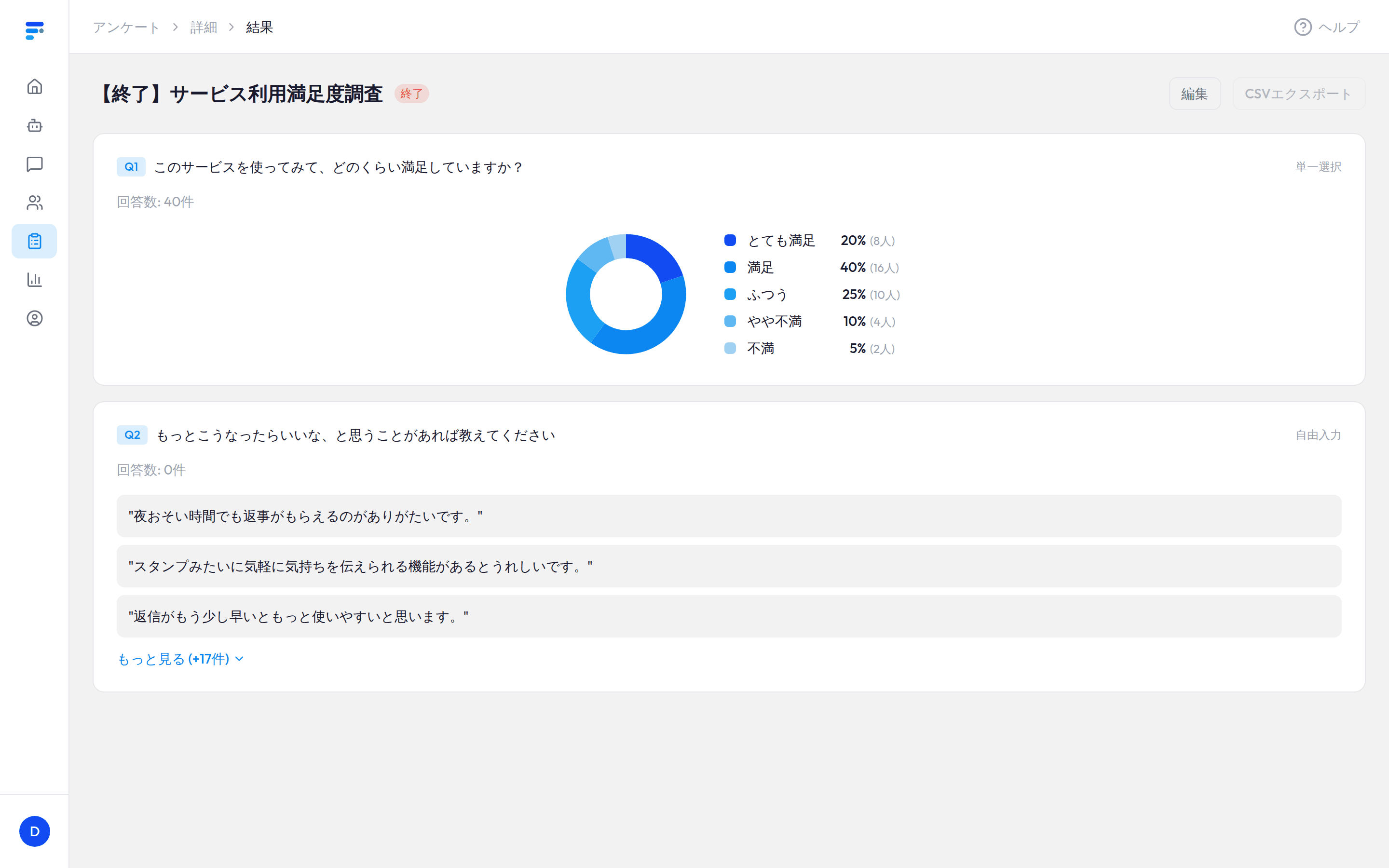This screenshot has height=868, width=1389.
Task: Click the 5% (2人) value
Action: point(872,349)
